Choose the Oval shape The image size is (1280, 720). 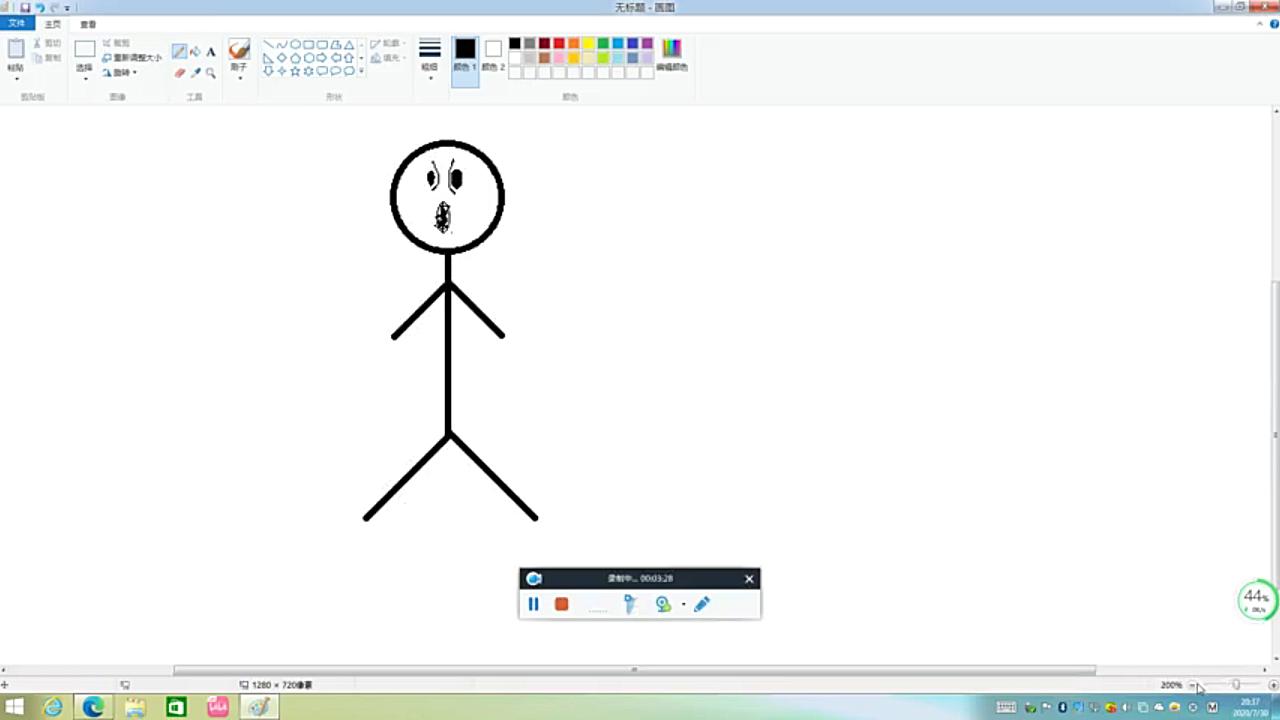(295, 44)
